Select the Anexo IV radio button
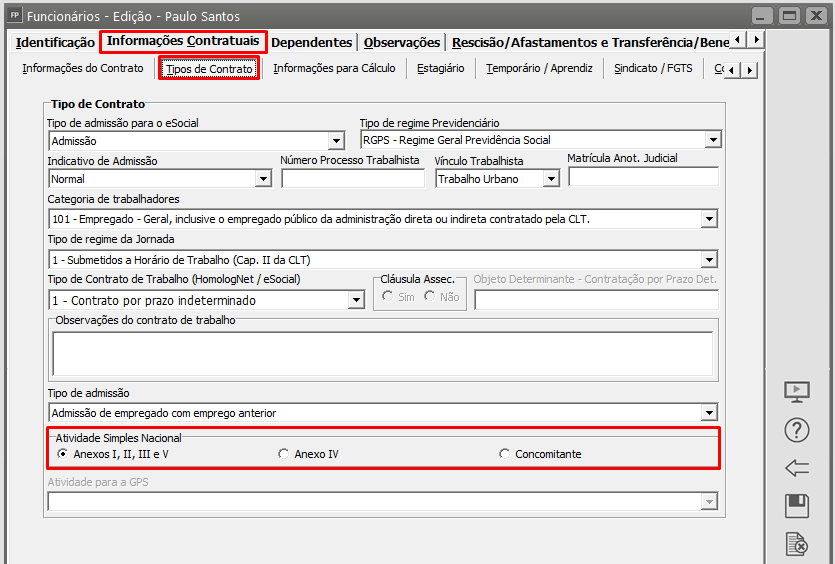This screenshot has height=564, width=835. pyautogui.click(x=284, y=454)
